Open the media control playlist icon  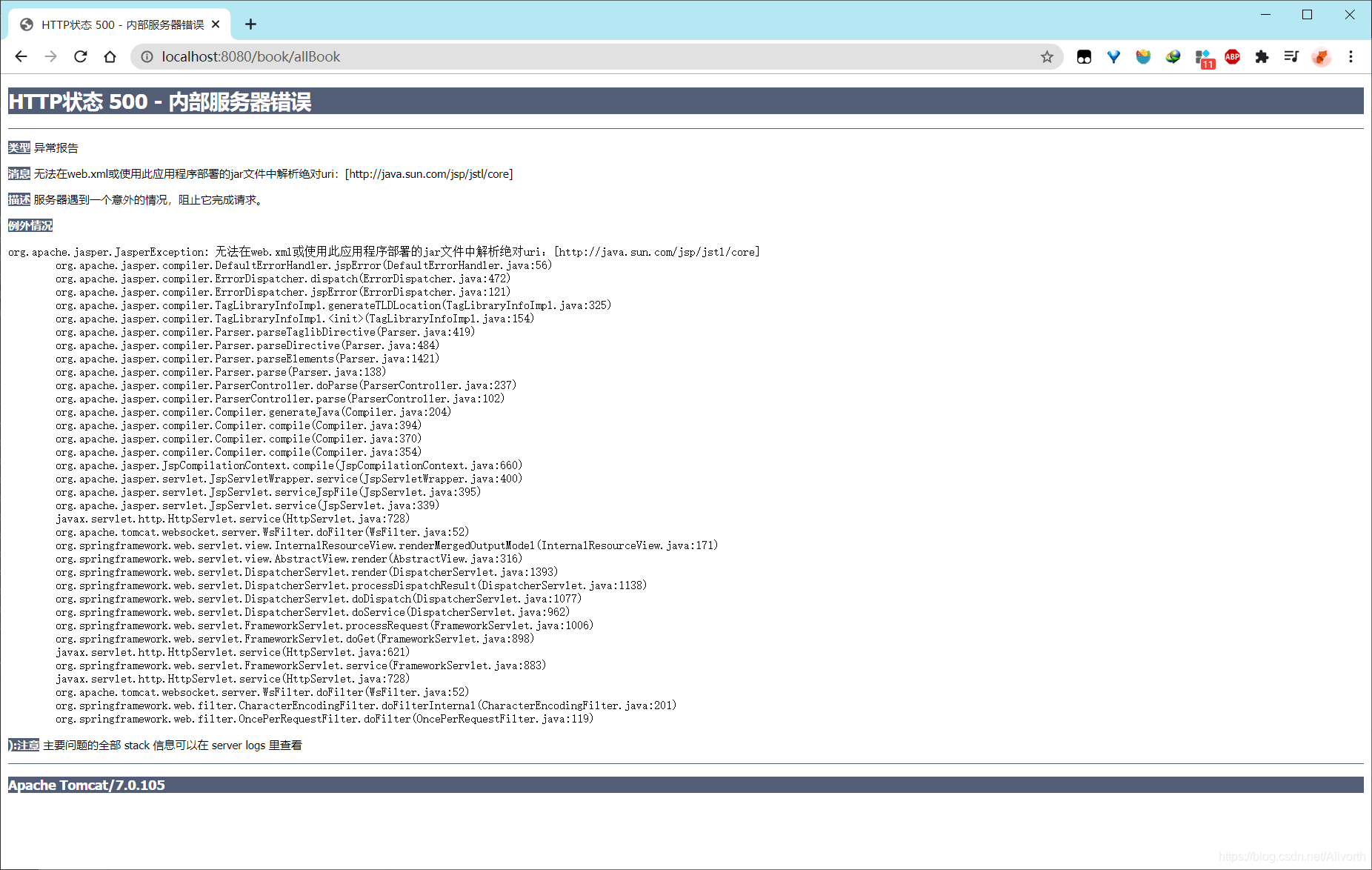click(1291, 56)
